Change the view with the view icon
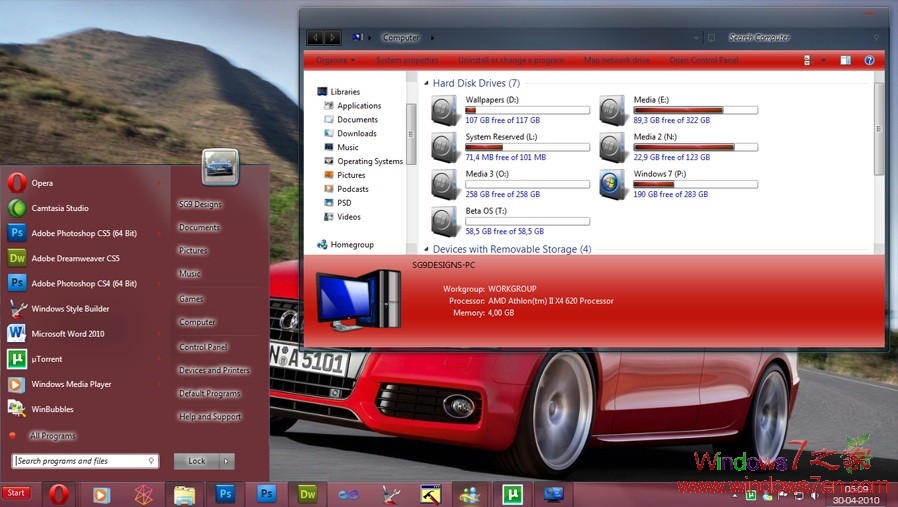Screen dimensions: 898x507 click(808, 60)
